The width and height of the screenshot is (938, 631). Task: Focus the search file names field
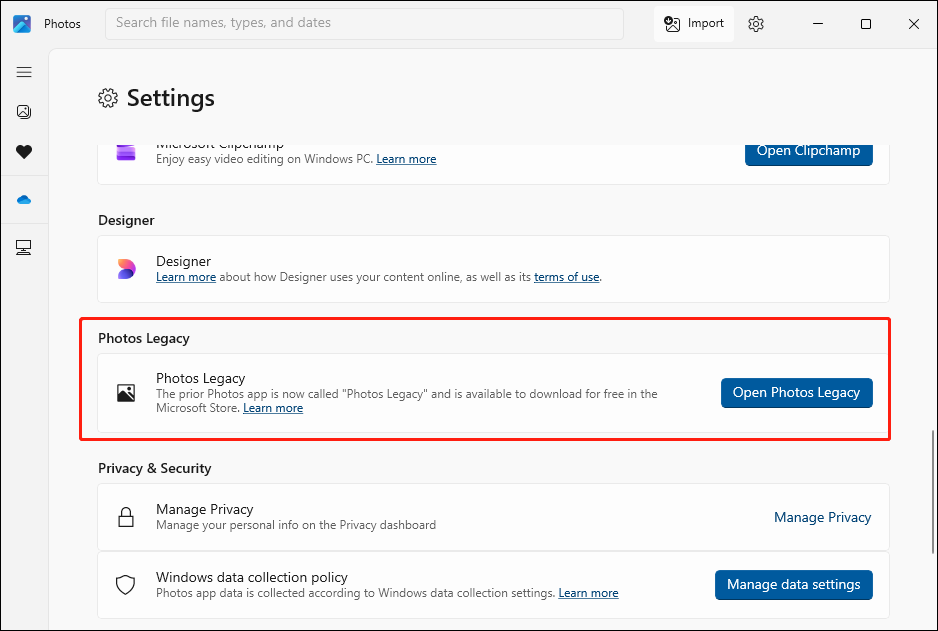click(x=364, y=23)
